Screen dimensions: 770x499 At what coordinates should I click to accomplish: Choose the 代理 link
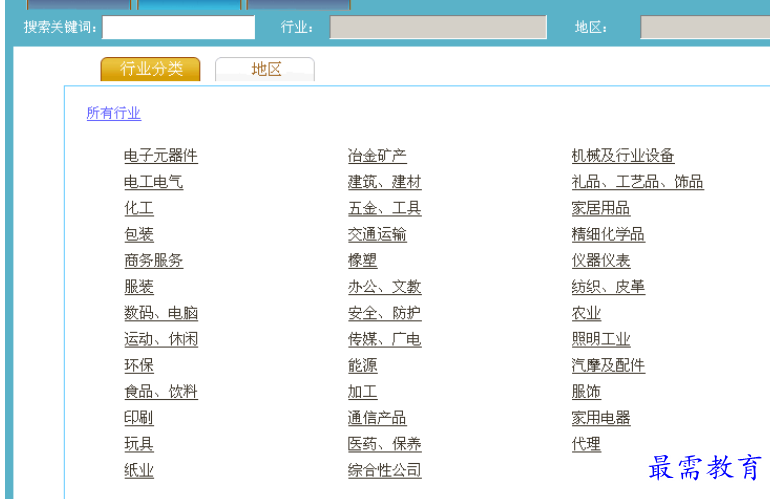pyautogui.click(x=586, y=444)
